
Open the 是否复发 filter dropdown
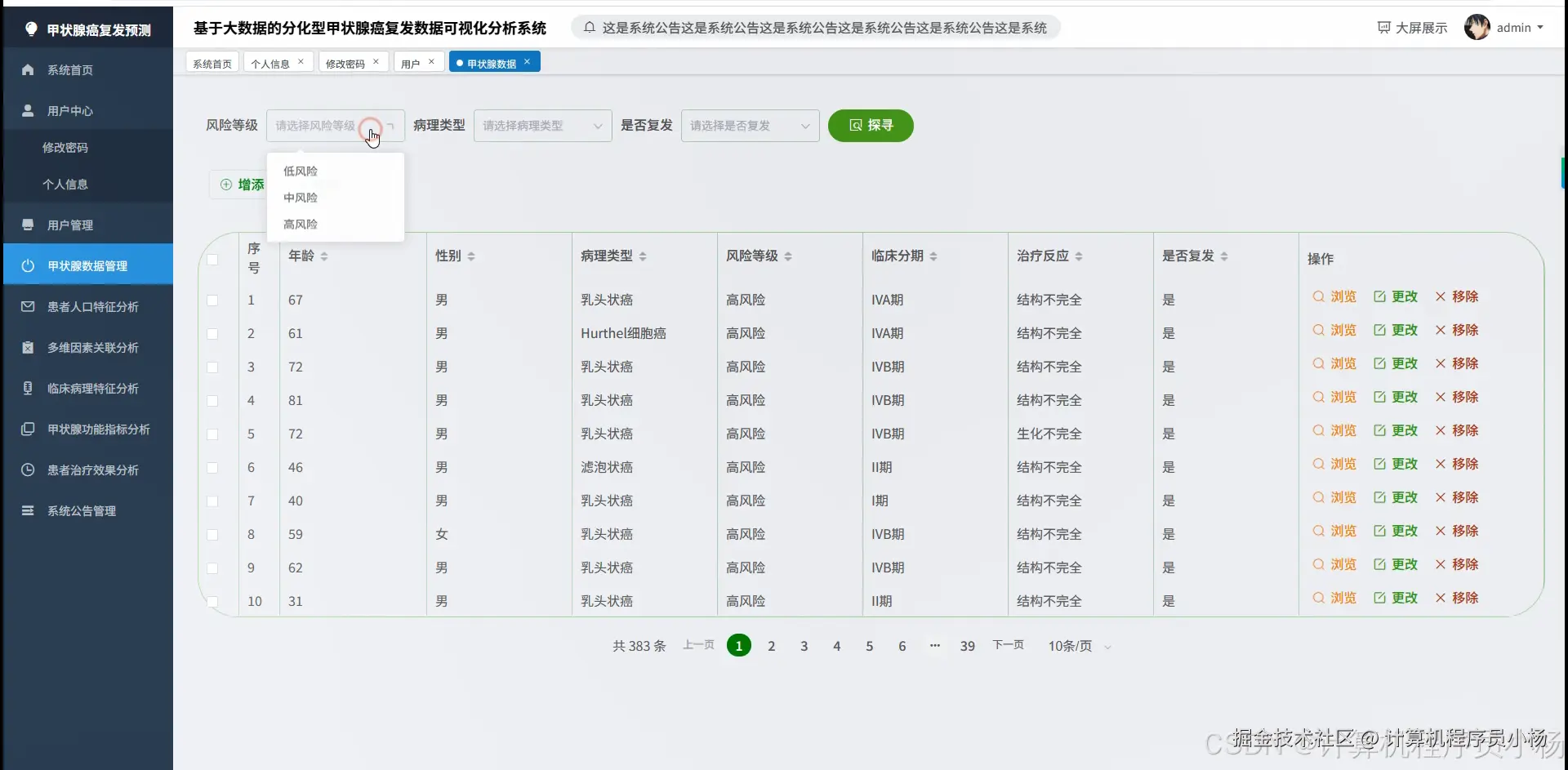click(750, 125)
